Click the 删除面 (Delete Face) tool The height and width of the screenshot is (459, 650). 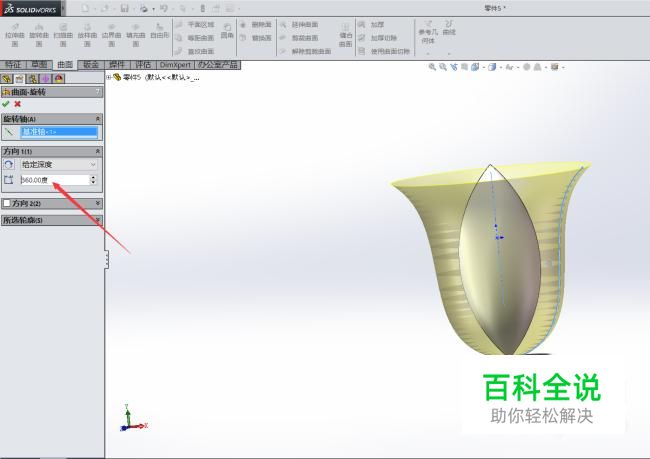click(x=256, y=25)
